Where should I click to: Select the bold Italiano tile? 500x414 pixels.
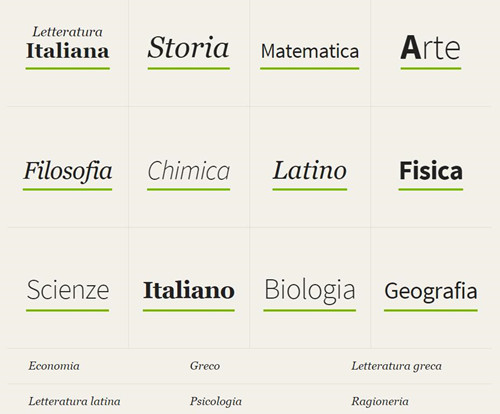click(189, 290)
